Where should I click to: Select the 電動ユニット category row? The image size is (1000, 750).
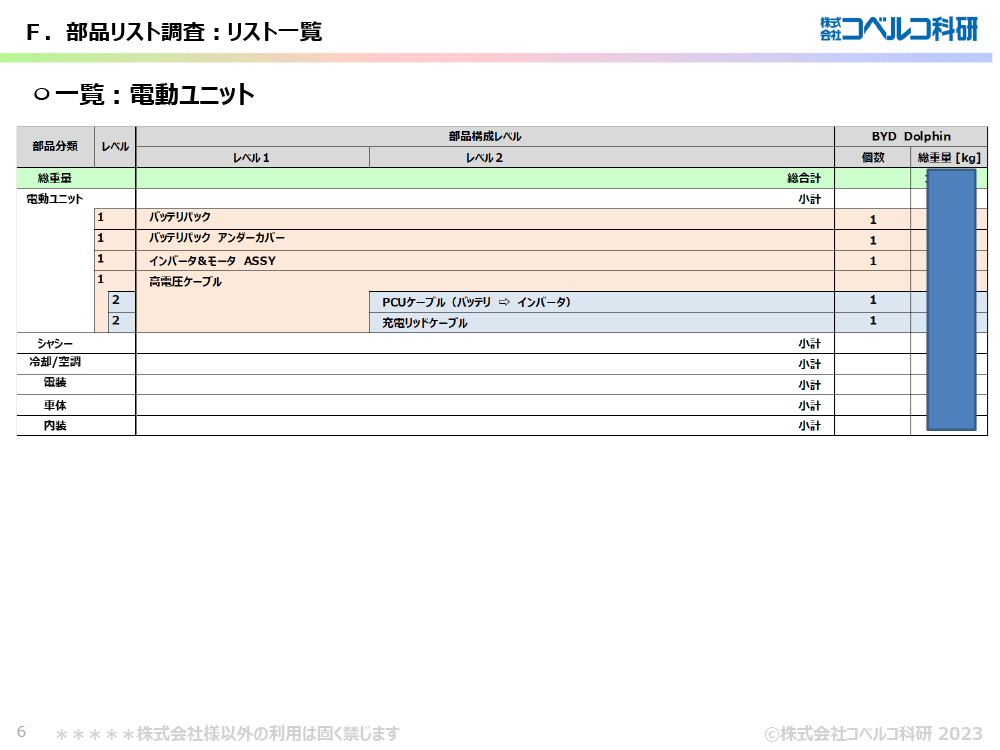55,199
